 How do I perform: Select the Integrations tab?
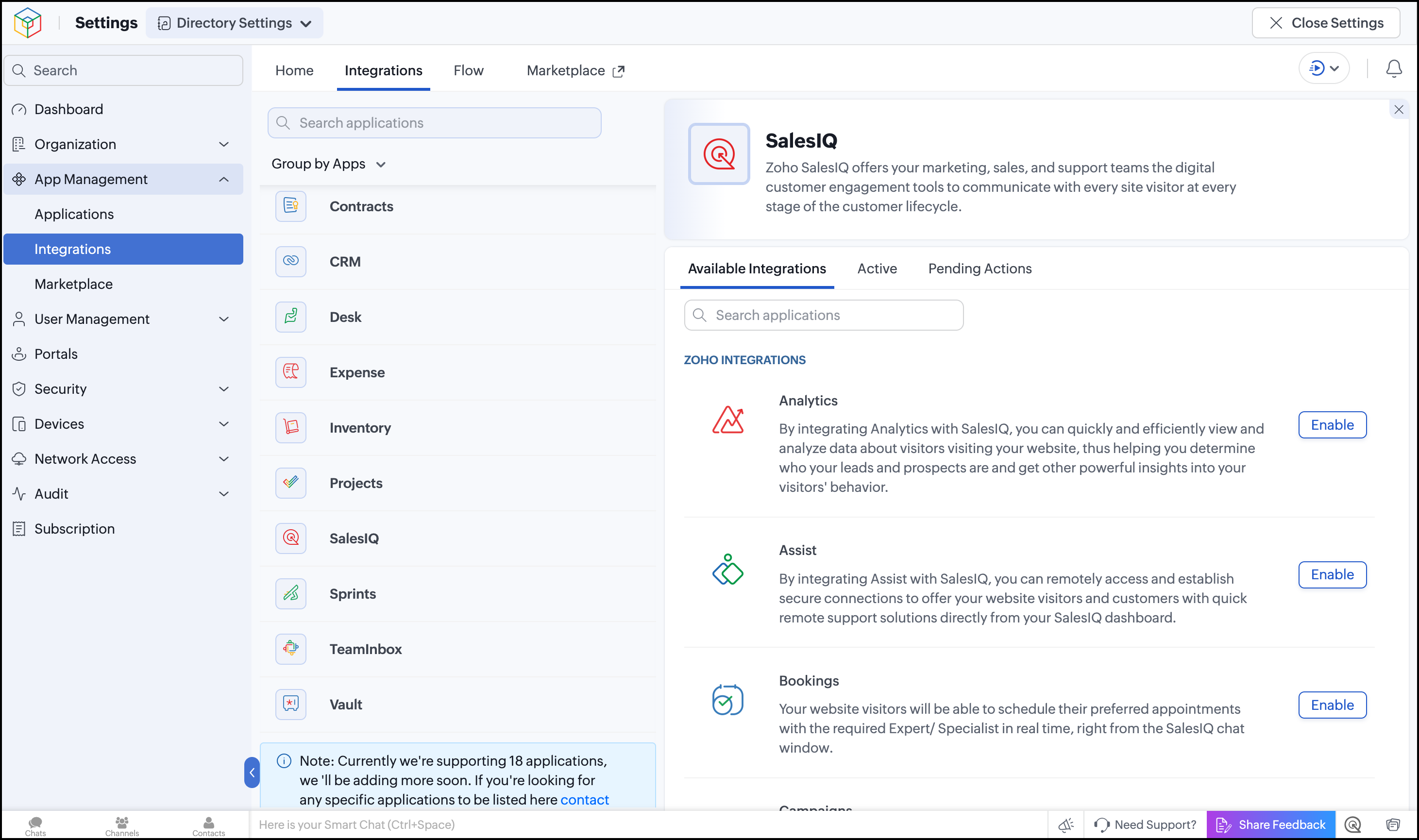pos(383,70)
